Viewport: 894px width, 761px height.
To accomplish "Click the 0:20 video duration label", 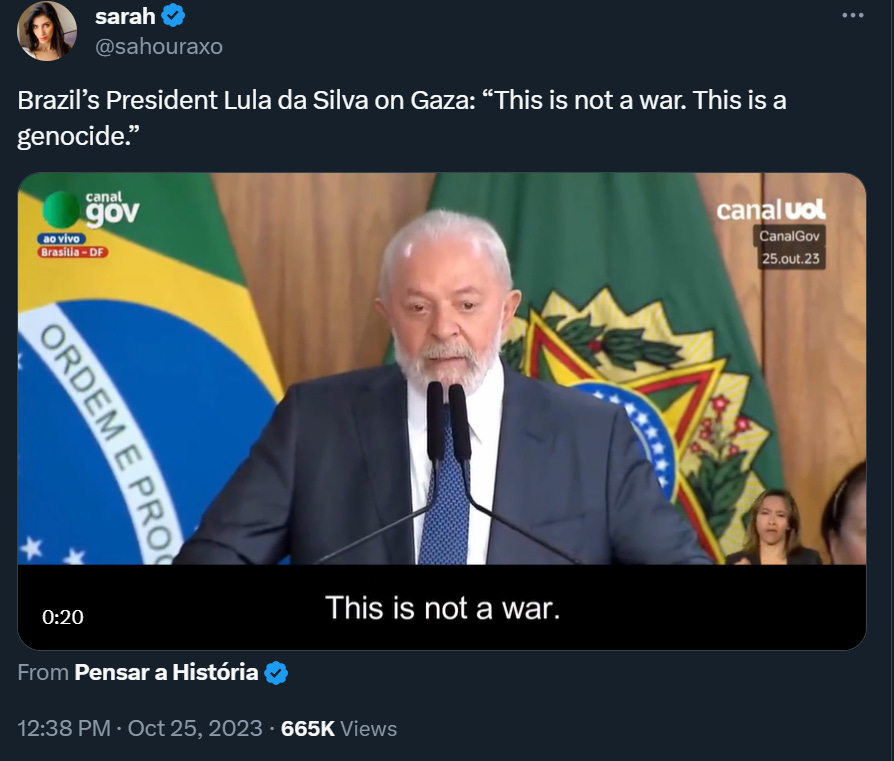I will coord(63,617).
